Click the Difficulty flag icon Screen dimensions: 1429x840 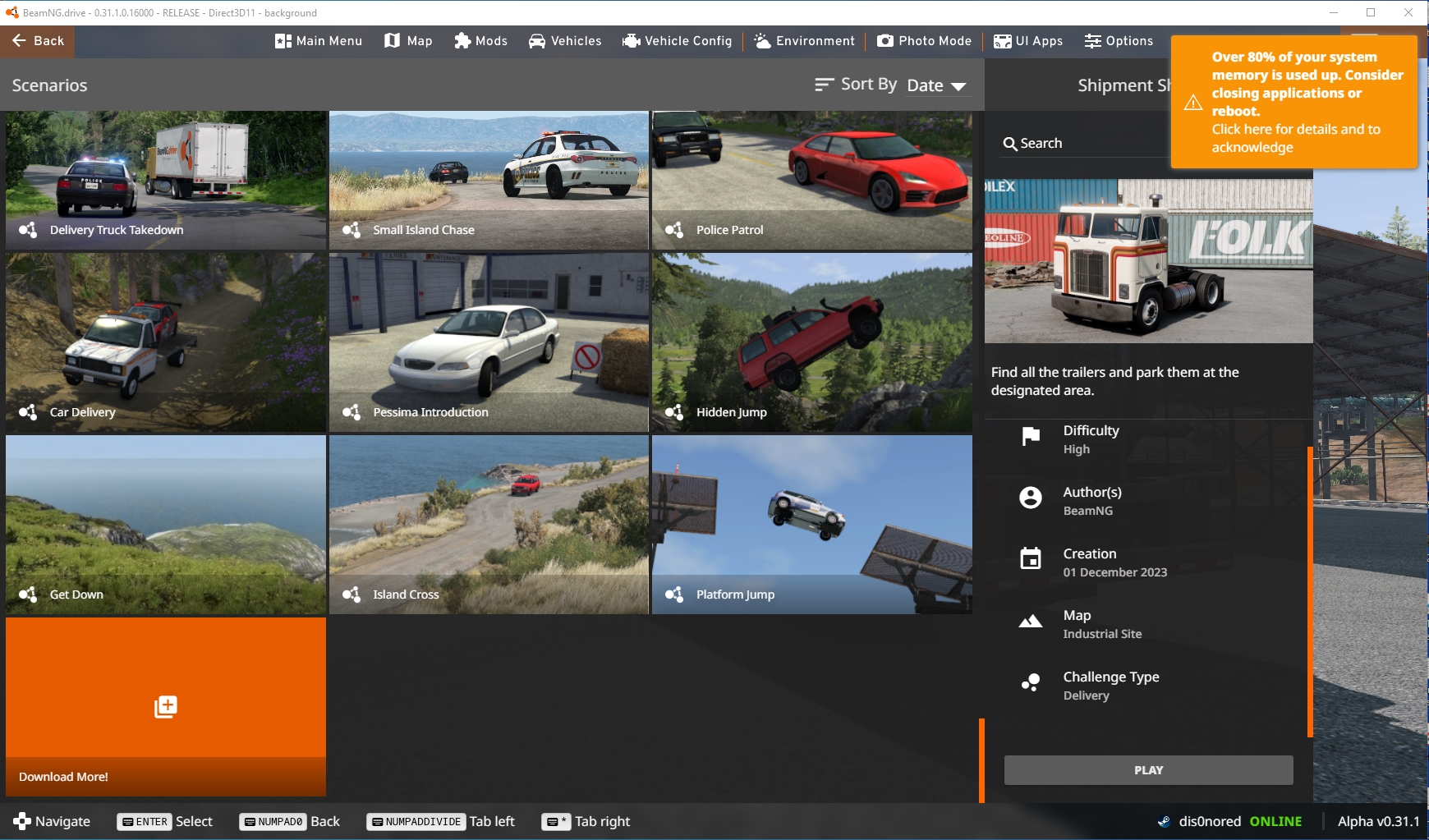(1031, 436)
